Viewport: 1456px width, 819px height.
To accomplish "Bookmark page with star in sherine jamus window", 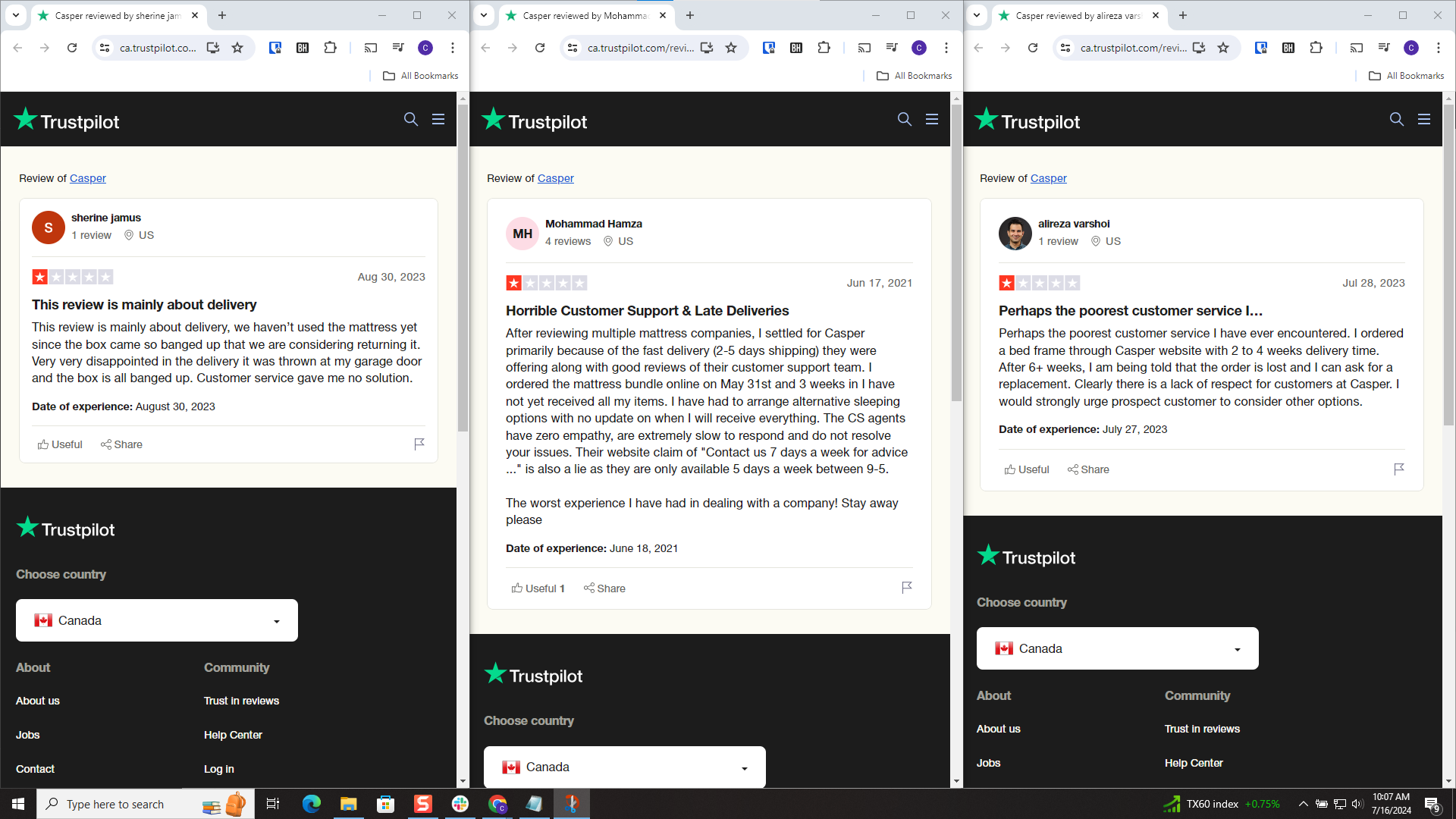I will tap(237, 48).
